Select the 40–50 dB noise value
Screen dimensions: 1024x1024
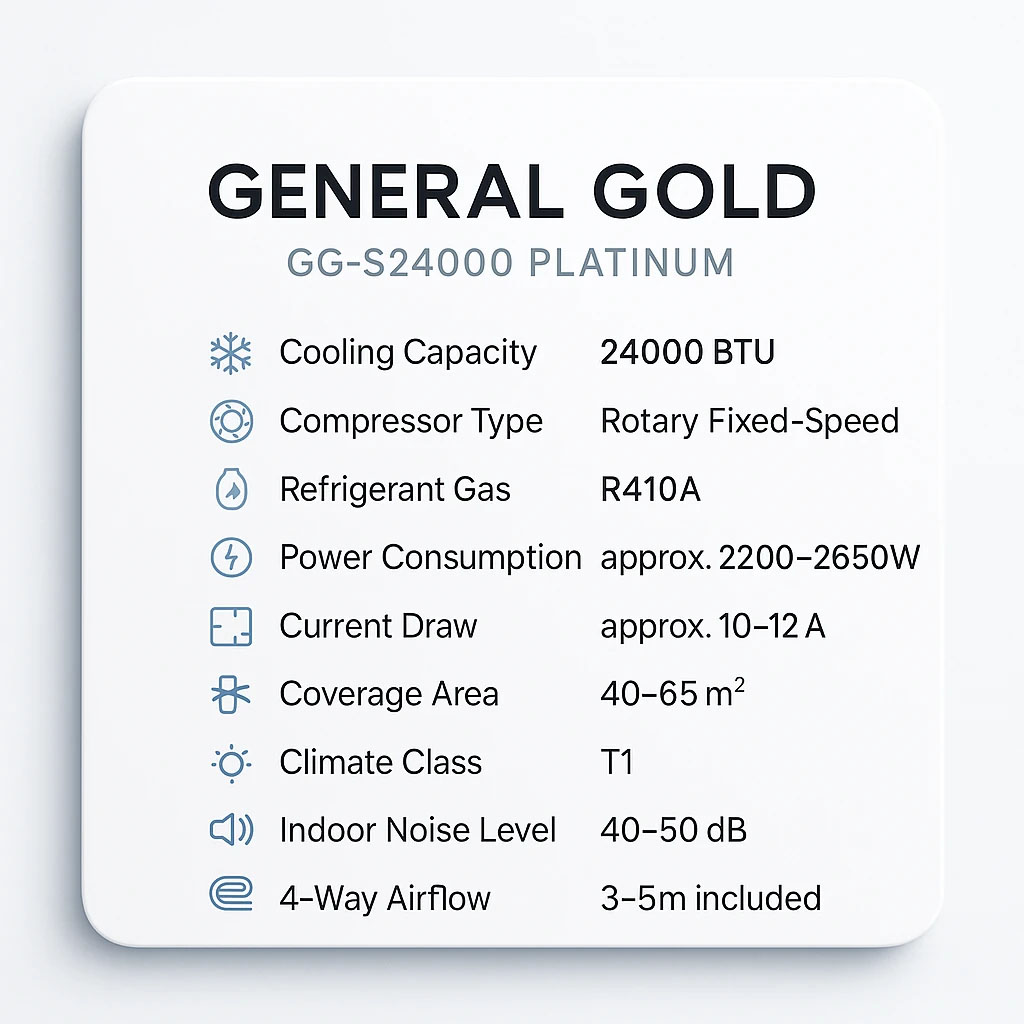[x=673, y=830]
